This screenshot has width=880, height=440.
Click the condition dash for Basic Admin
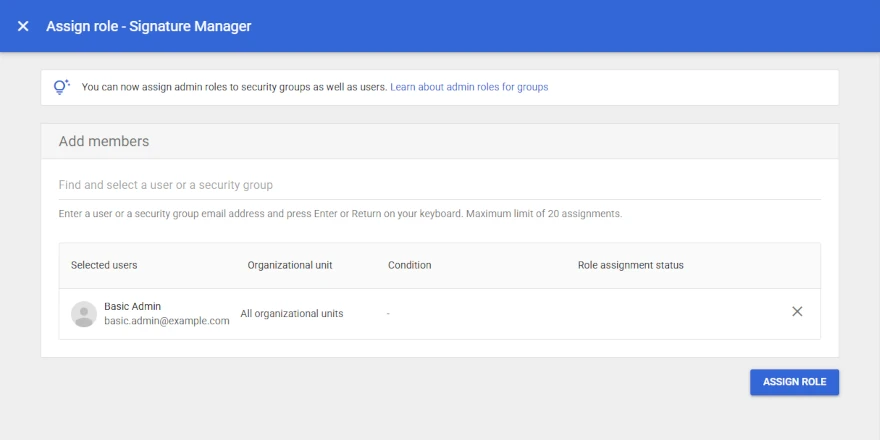click(x=388, y=314)
